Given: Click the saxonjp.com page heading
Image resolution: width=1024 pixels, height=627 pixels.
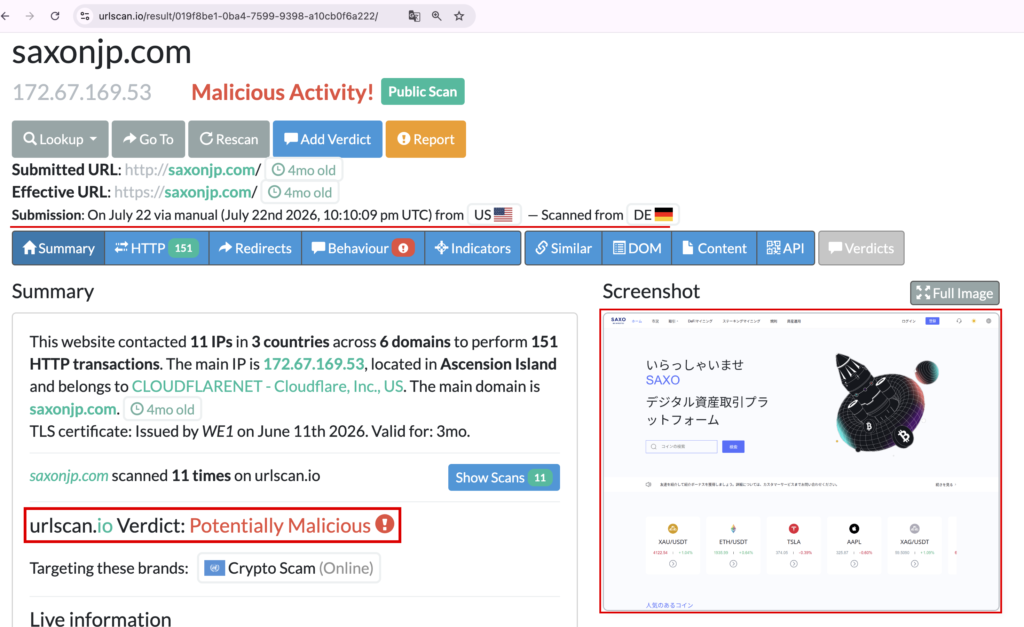Looking at the screenshot, I should [102, 52].
